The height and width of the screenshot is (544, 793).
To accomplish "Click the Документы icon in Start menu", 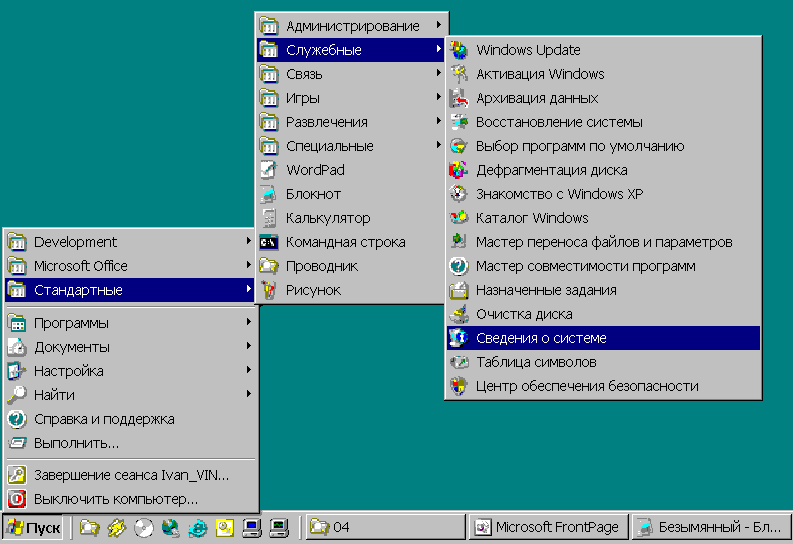I will (17, 347).
